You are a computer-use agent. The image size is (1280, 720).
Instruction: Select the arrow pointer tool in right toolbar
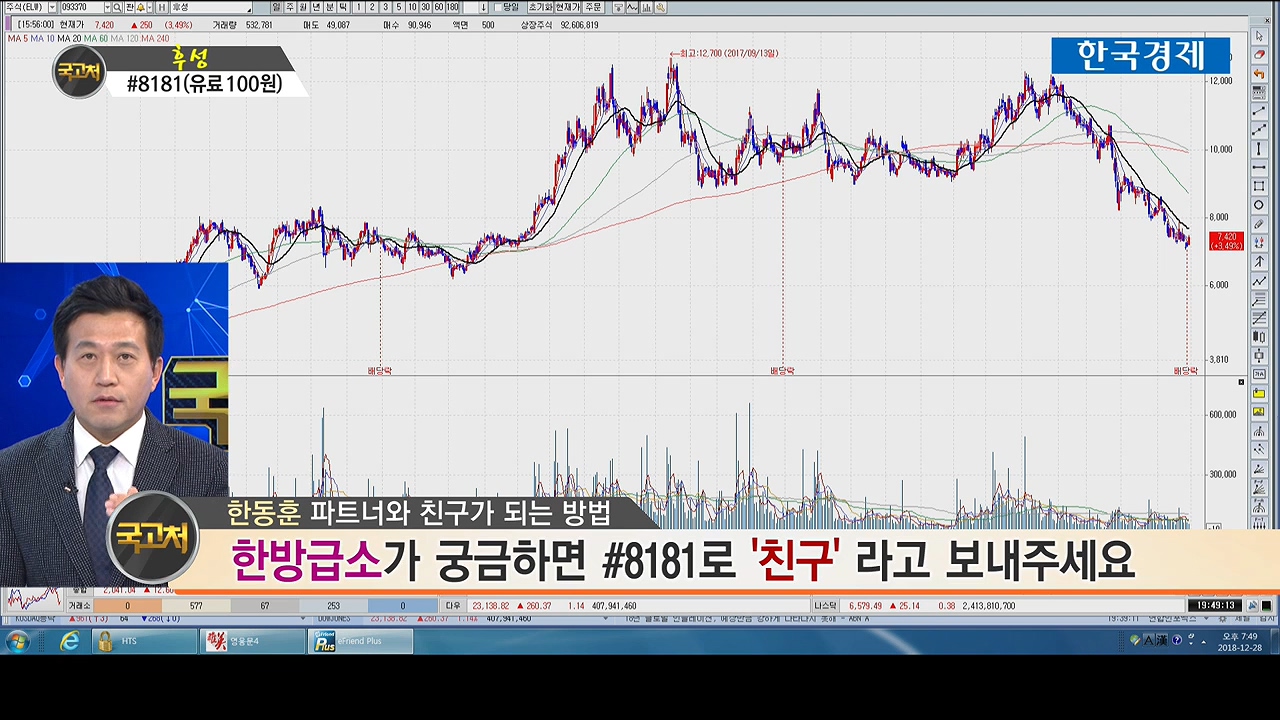tap(1259, 37)
